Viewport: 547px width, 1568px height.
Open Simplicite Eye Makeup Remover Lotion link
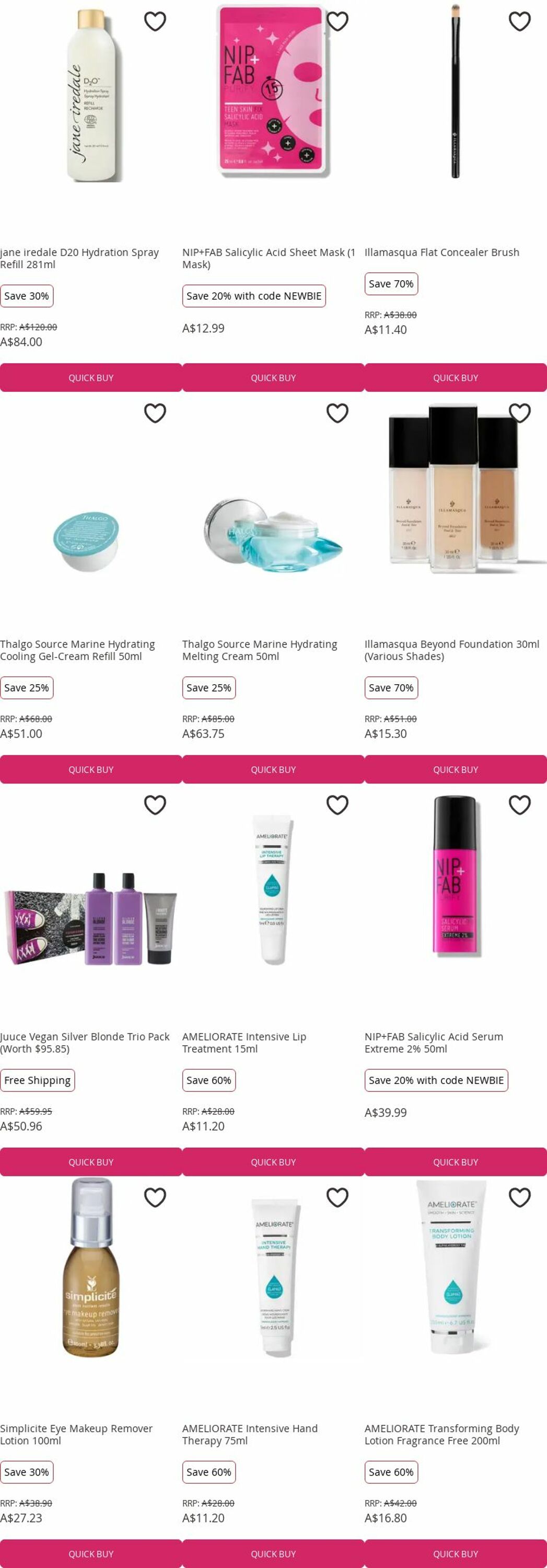point(76,1435)
